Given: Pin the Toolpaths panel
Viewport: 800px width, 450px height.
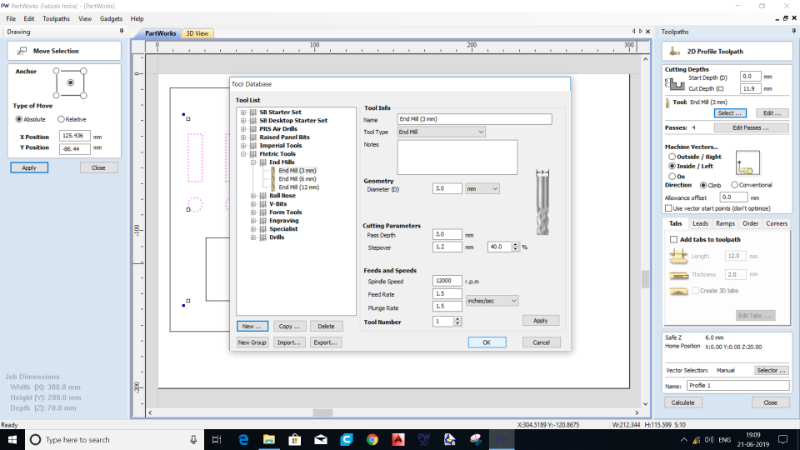Looking at the screenshot, I should pos(794,31).
